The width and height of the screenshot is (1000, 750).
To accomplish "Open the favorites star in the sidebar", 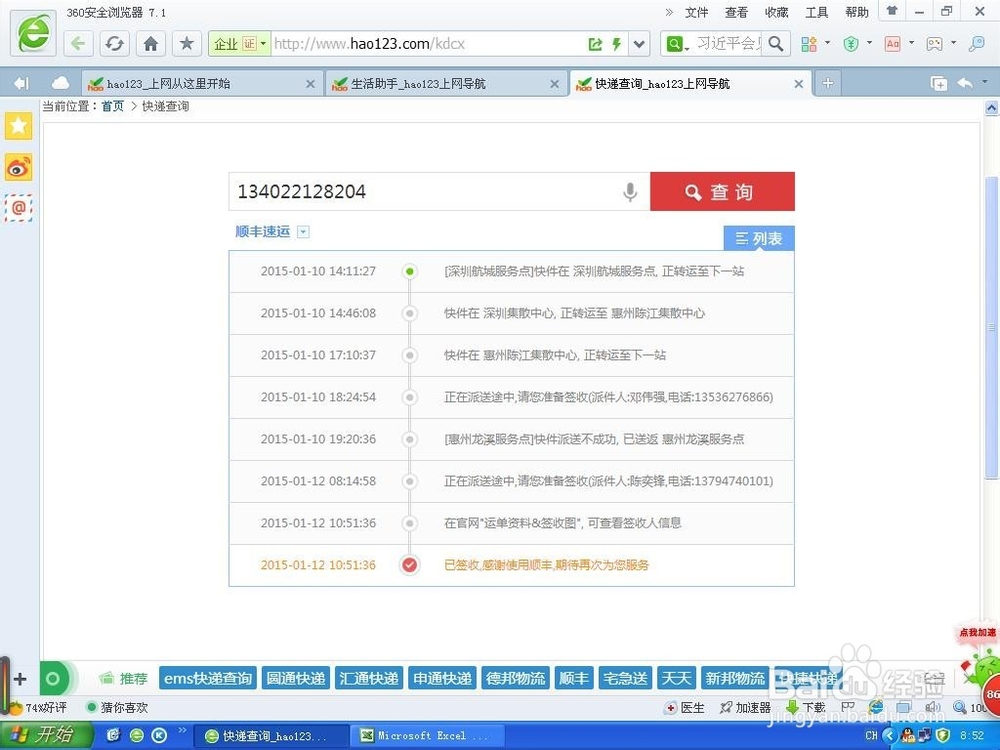I will click(x=18, y=126).
